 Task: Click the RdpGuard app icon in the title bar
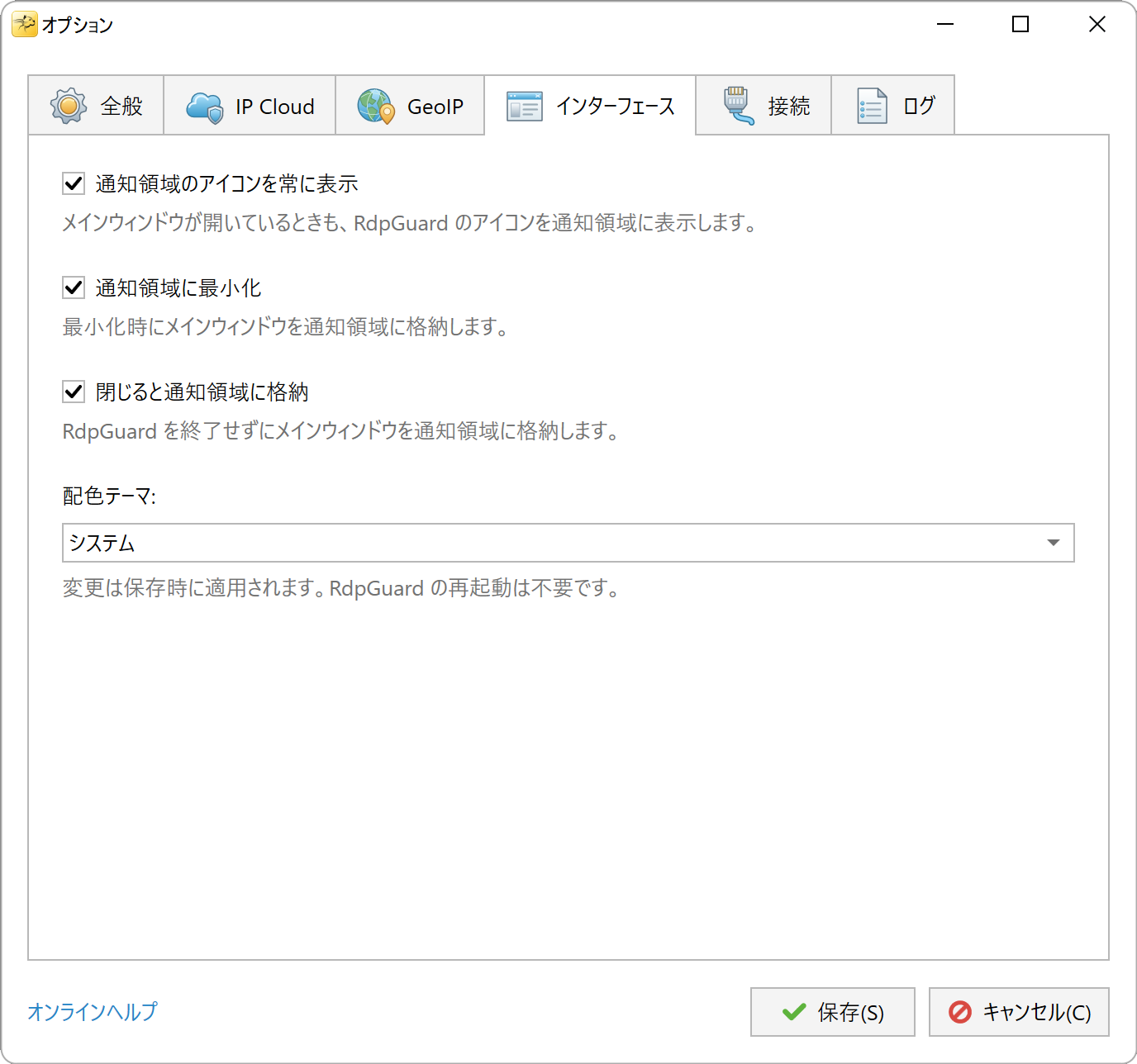[24, 25]
